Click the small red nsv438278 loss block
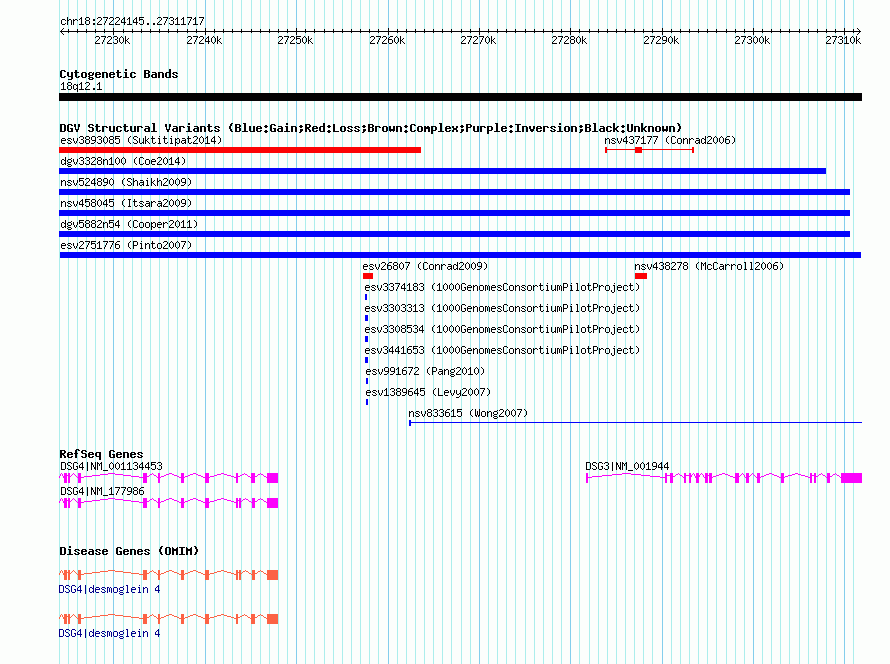This screenshot has width=890, height=664. click(x=641, y=276)
